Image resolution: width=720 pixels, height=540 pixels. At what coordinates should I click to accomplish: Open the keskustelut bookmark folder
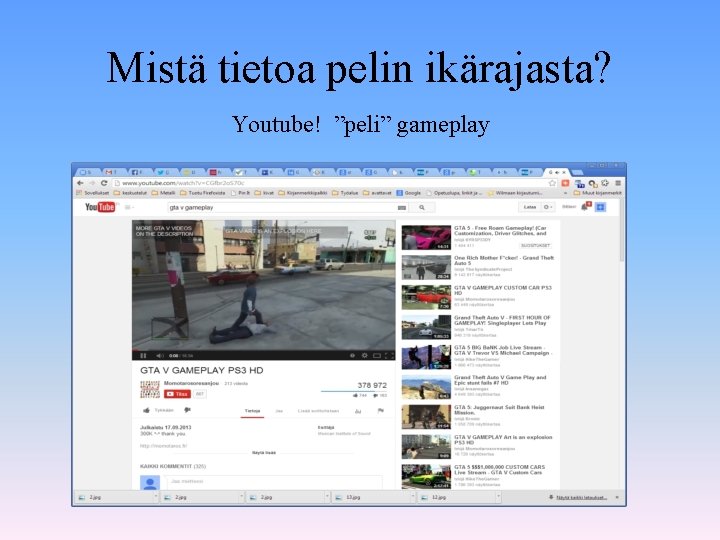(x=130, y=193)
